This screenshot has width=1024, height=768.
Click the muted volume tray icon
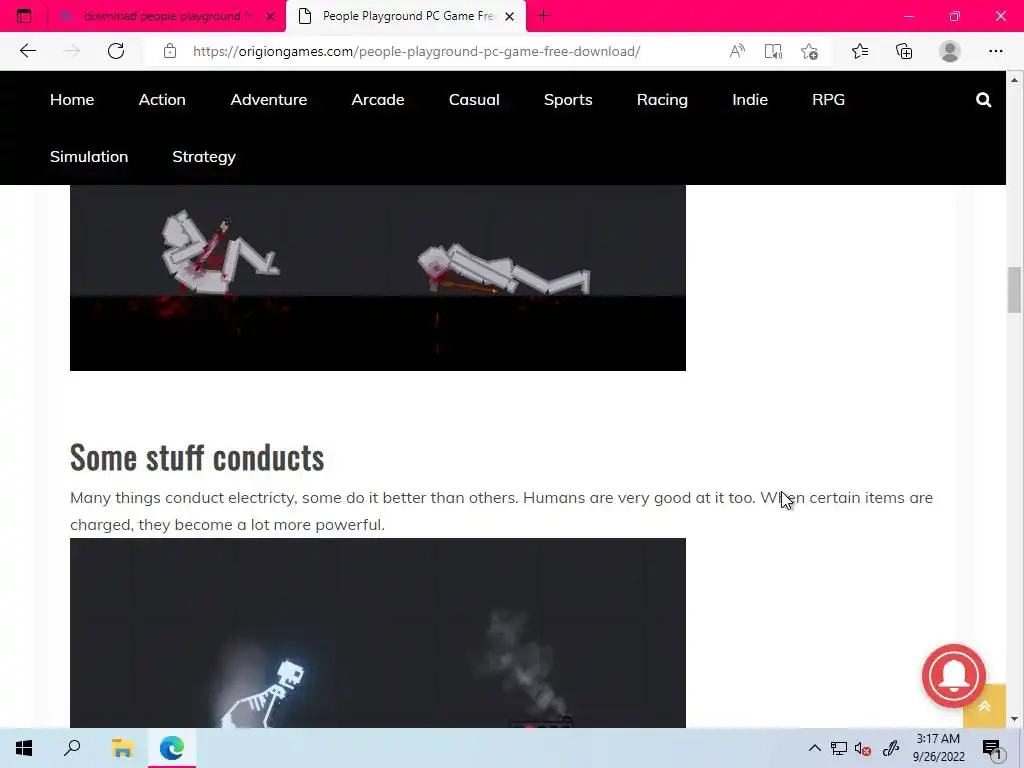pyautogui.click(x=863, y=748)
